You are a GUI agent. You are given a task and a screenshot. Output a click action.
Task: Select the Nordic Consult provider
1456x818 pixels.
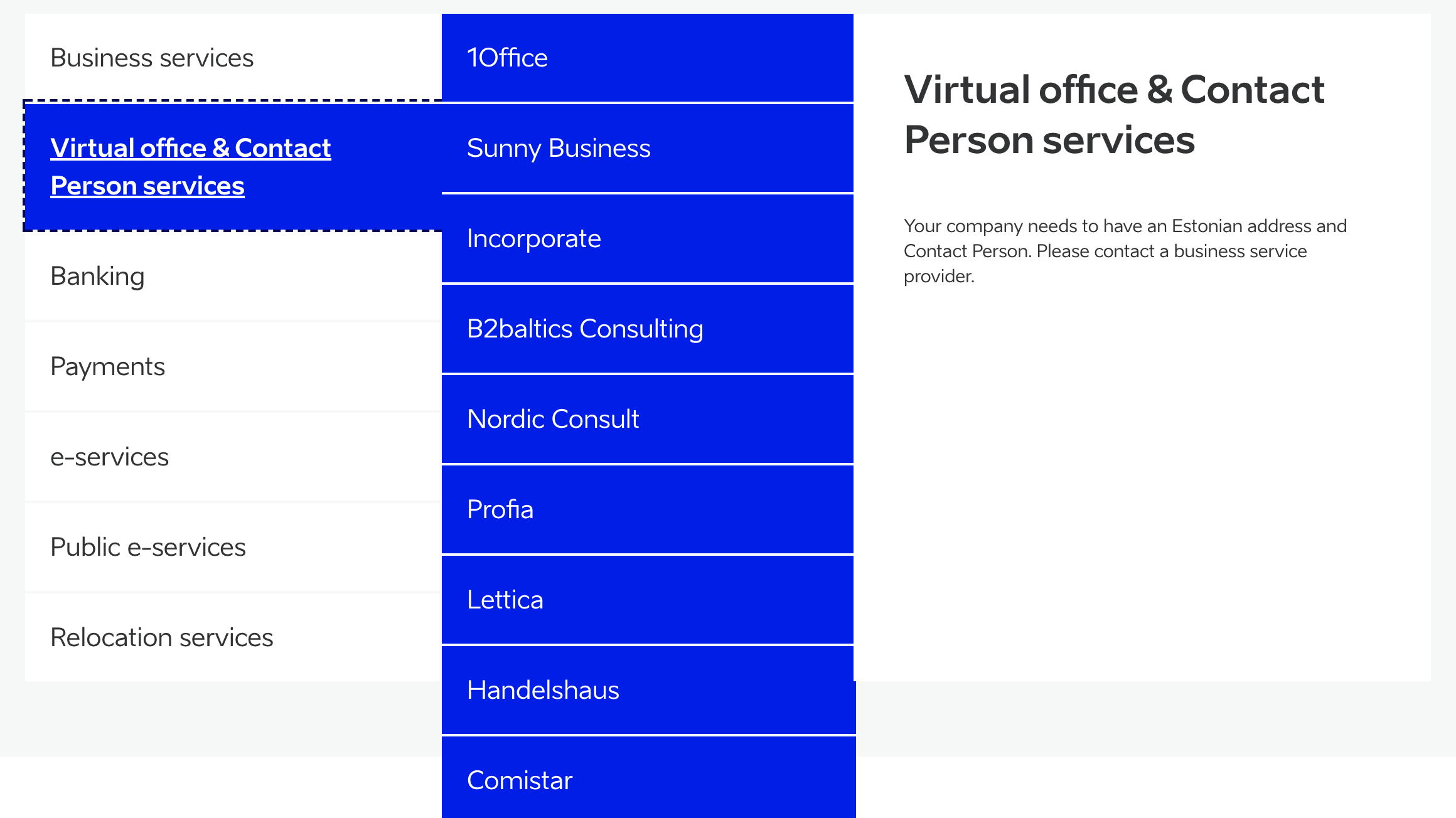[553, 419]
